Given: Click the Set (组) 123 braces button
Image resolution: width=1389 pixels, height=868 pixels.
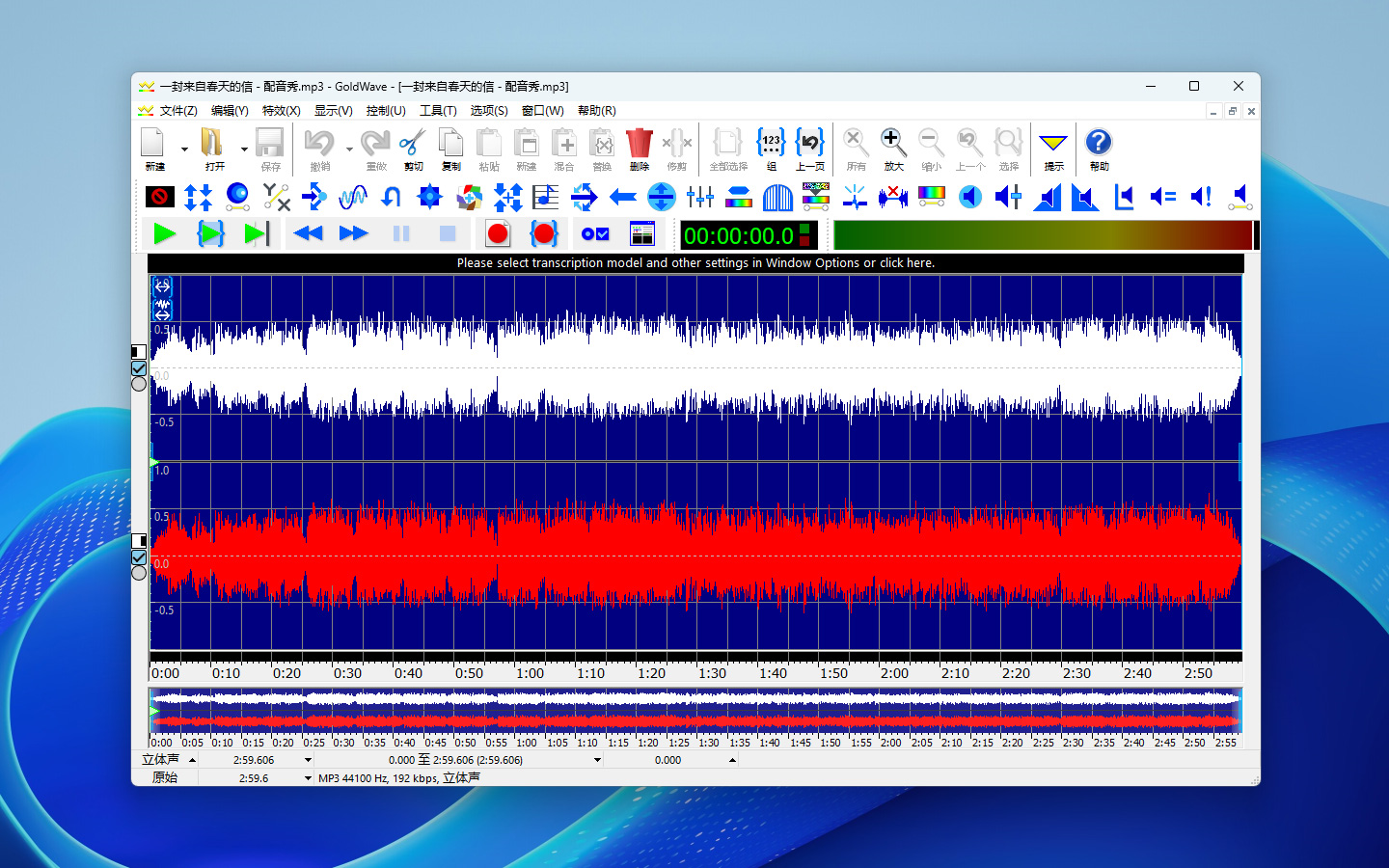Looking at the screenshot, I should (x=771, y=149).
